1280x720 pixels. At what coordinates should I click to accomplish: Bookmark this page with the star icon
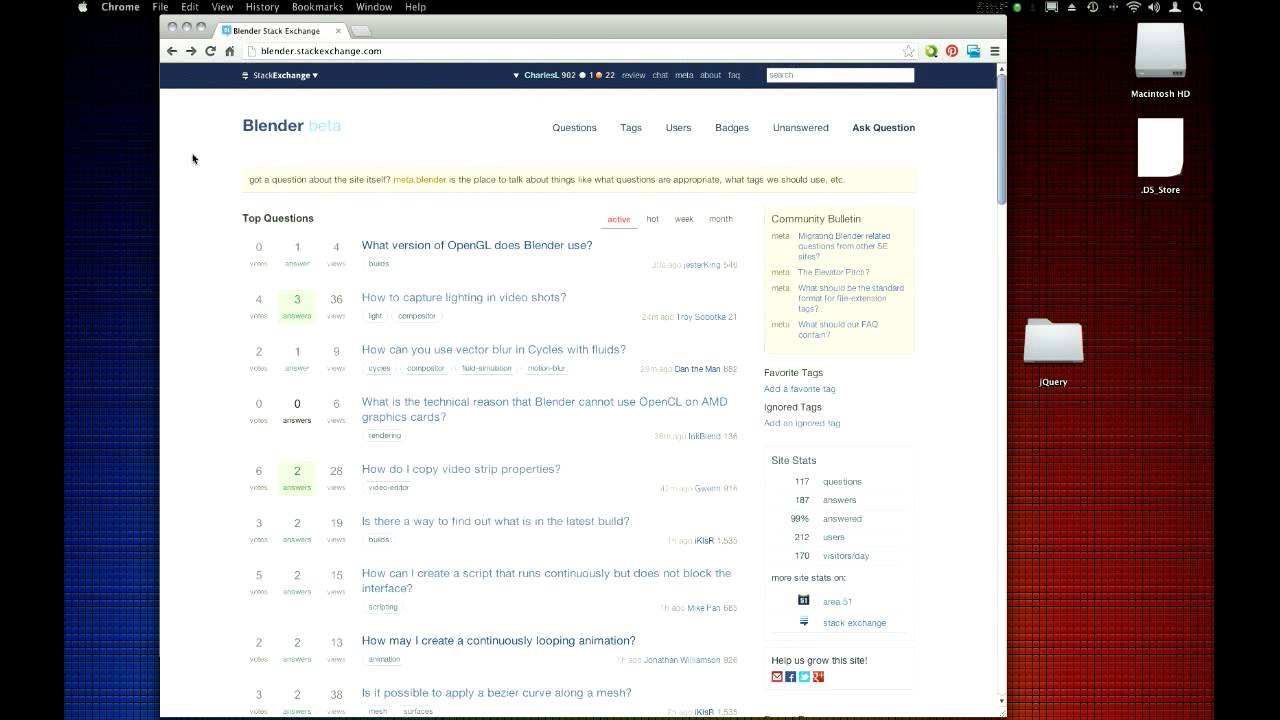tap(908, 51)
